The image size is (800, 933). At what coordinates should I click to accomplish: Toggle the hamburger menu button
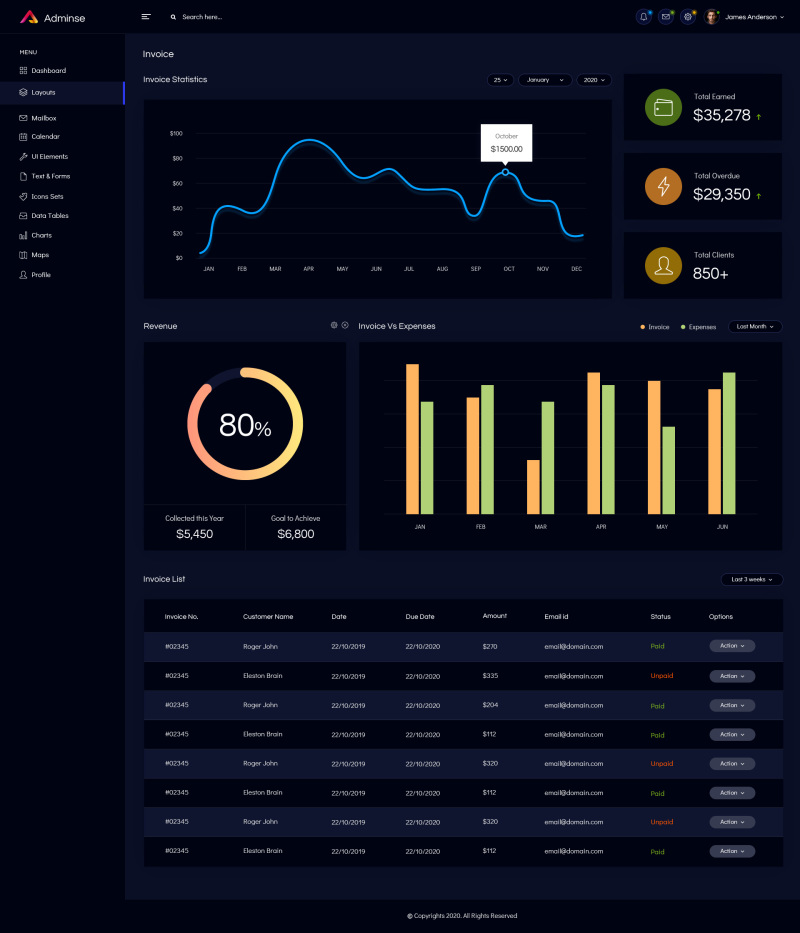coord(146,16)
